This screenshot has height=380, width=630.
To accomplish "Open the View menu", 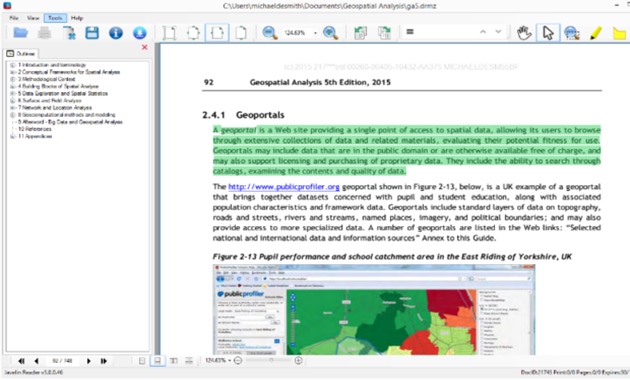I will point(33,18).
